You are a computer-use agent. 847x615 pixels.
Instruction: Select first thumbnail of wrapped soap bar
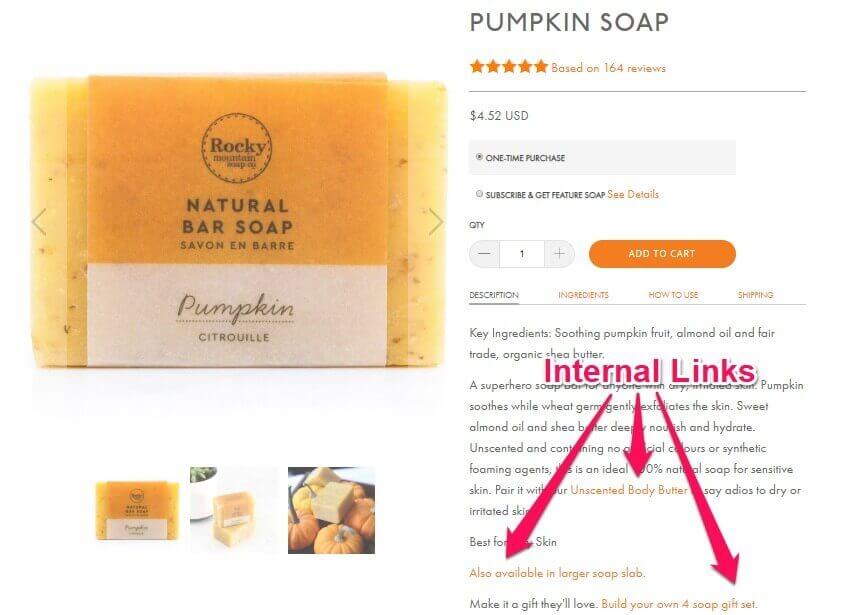pyautogui.click(x=138, y=511)
